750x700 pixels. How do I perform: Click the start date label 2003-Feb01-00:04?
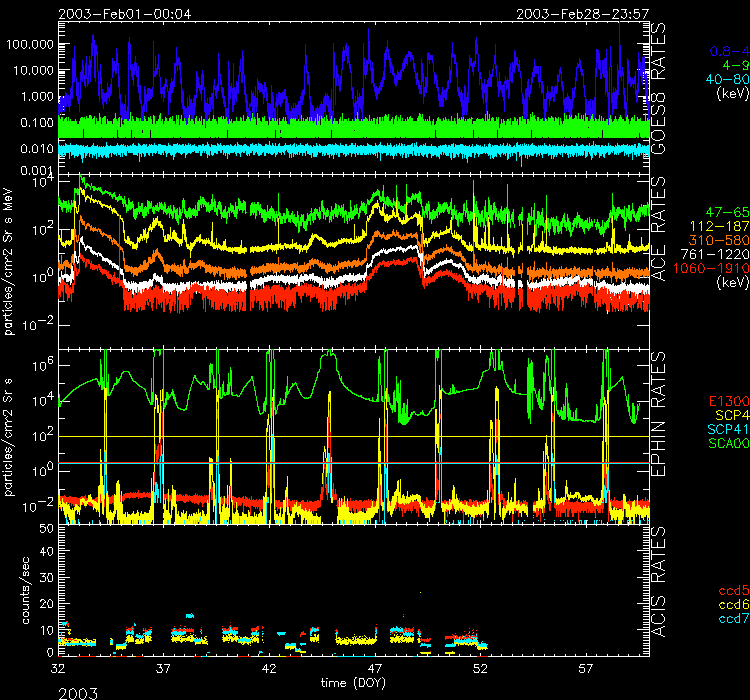(125, 13)
